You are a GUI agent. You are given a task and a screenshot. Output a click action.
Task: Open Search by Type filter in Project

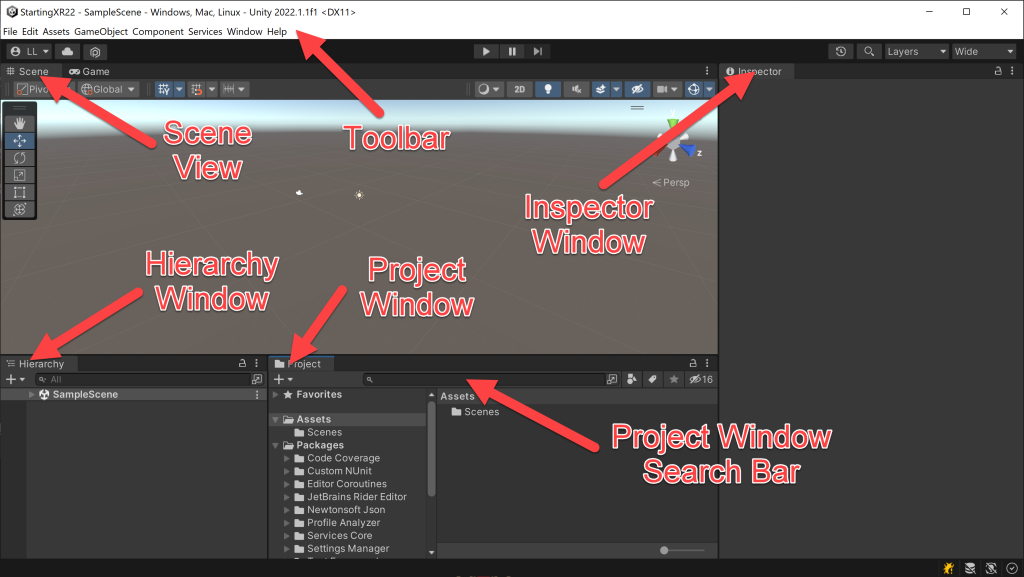(632, 379)
